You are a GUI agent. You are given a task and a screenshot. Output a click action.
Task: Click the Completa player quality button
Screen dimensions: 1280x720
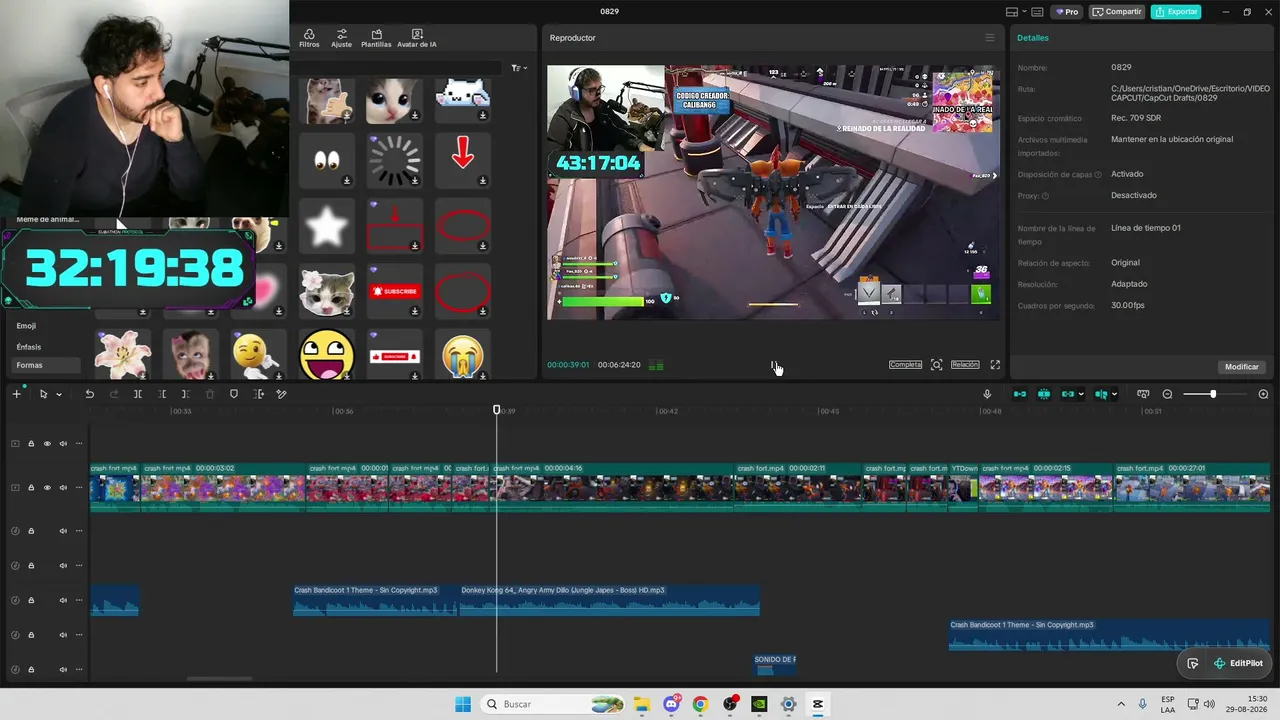[905, 365]
